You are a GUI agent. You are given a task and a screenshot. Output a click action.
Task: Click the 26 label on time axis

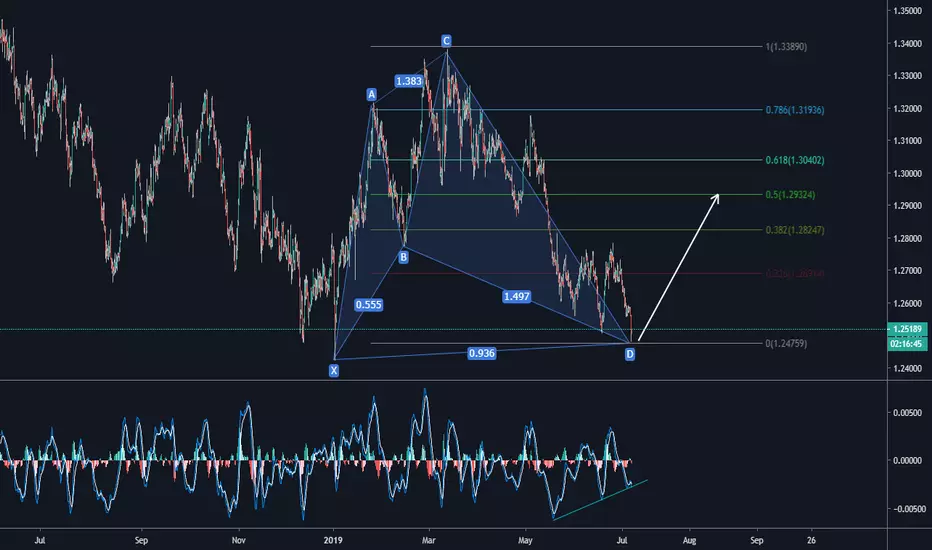pyautogui.click(x=811, y=540)
